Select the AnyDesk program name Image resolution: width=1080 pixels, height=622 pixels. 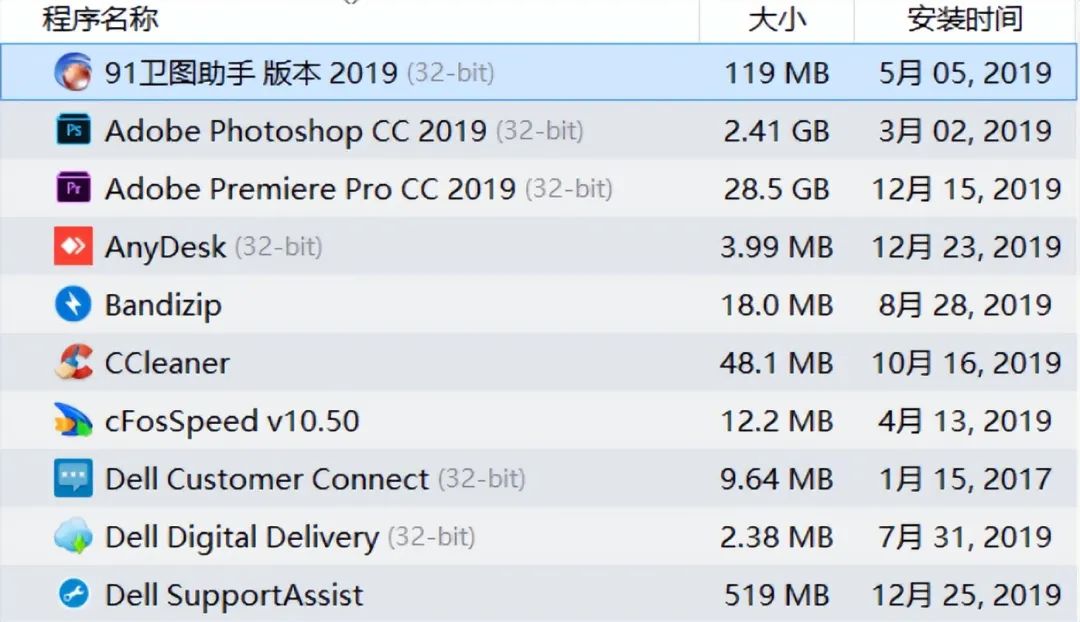pyautogui.click(x=165, y=247)
